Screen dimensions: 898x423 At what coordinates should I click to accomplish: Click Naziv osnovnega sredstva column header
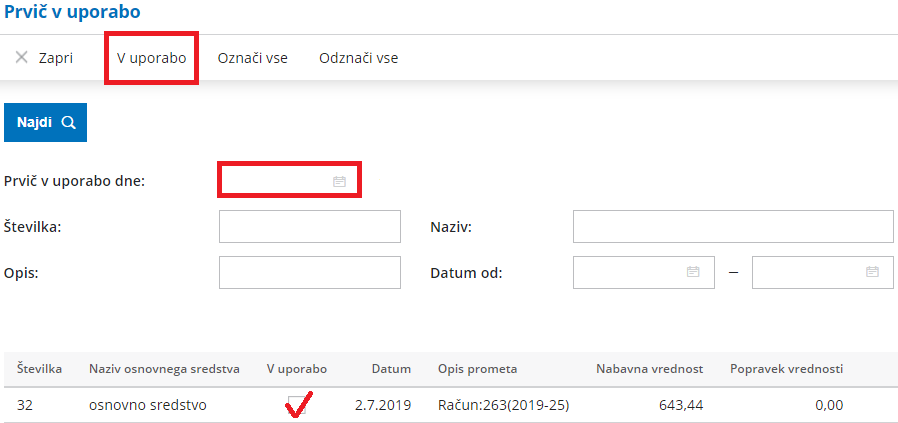click(x=164, y=369)
